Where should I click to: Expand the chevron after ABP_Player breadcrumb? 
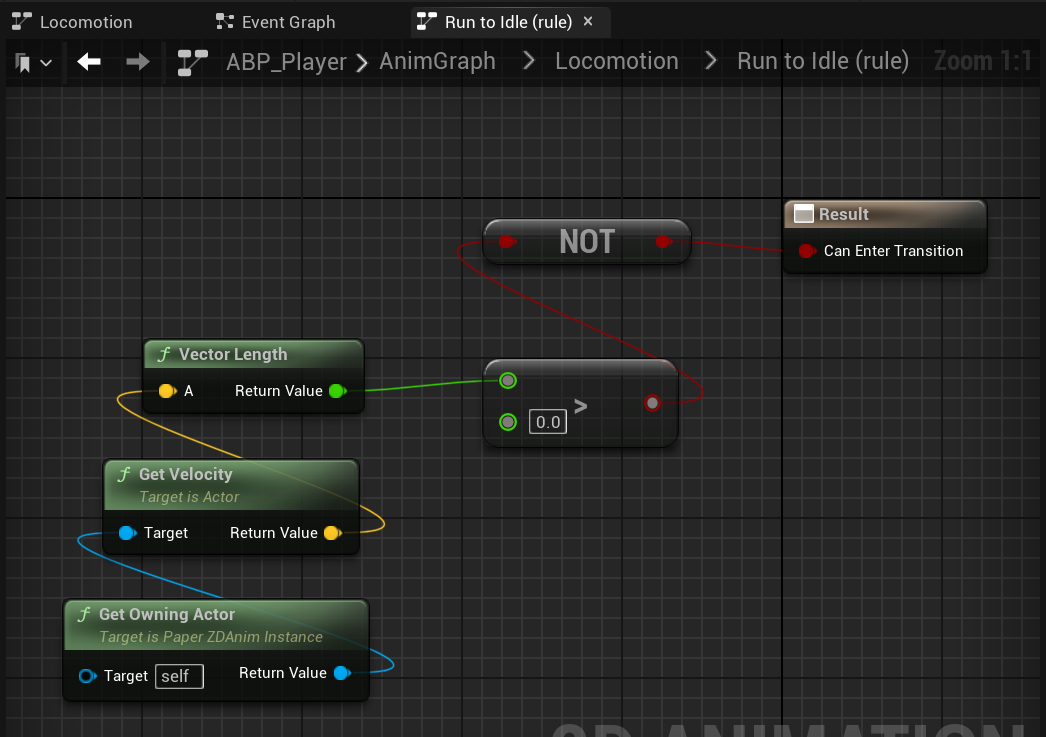[x=362, y=63]
